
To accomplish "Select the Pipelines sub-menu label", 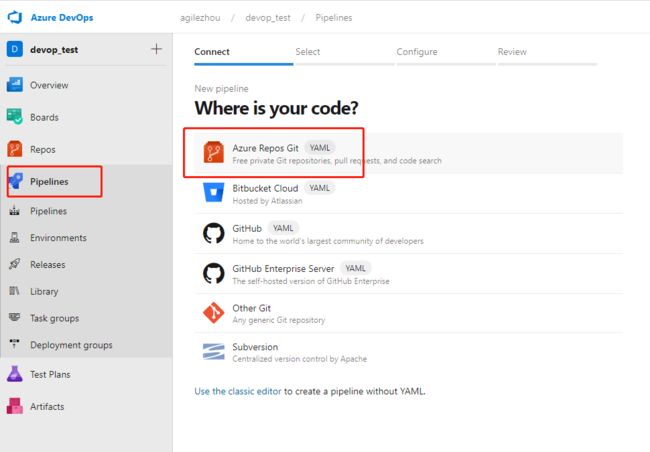I will point(49,211).
